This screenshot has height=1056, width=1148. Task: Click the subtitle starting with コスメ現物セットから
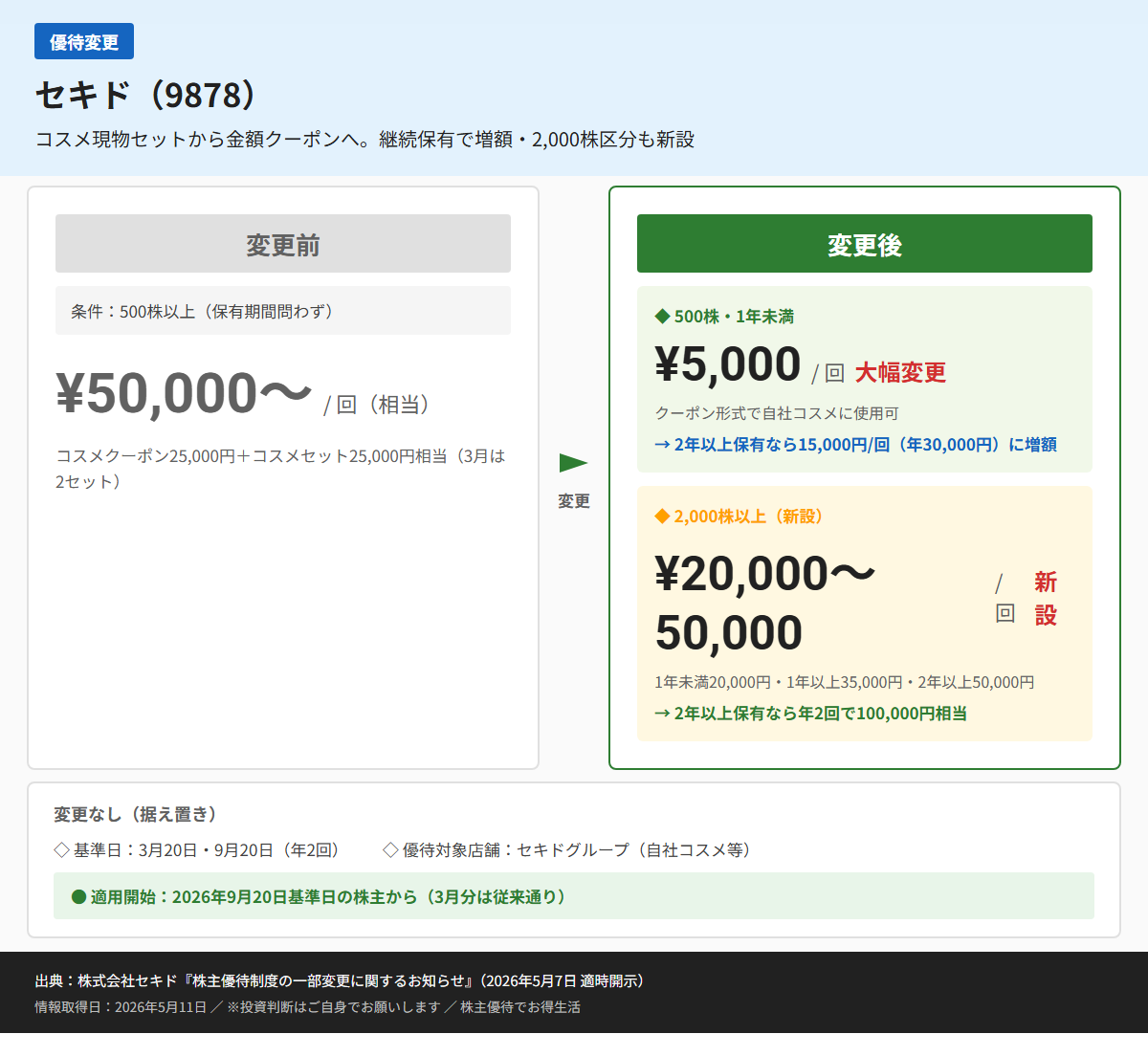[x=364, y=140]
